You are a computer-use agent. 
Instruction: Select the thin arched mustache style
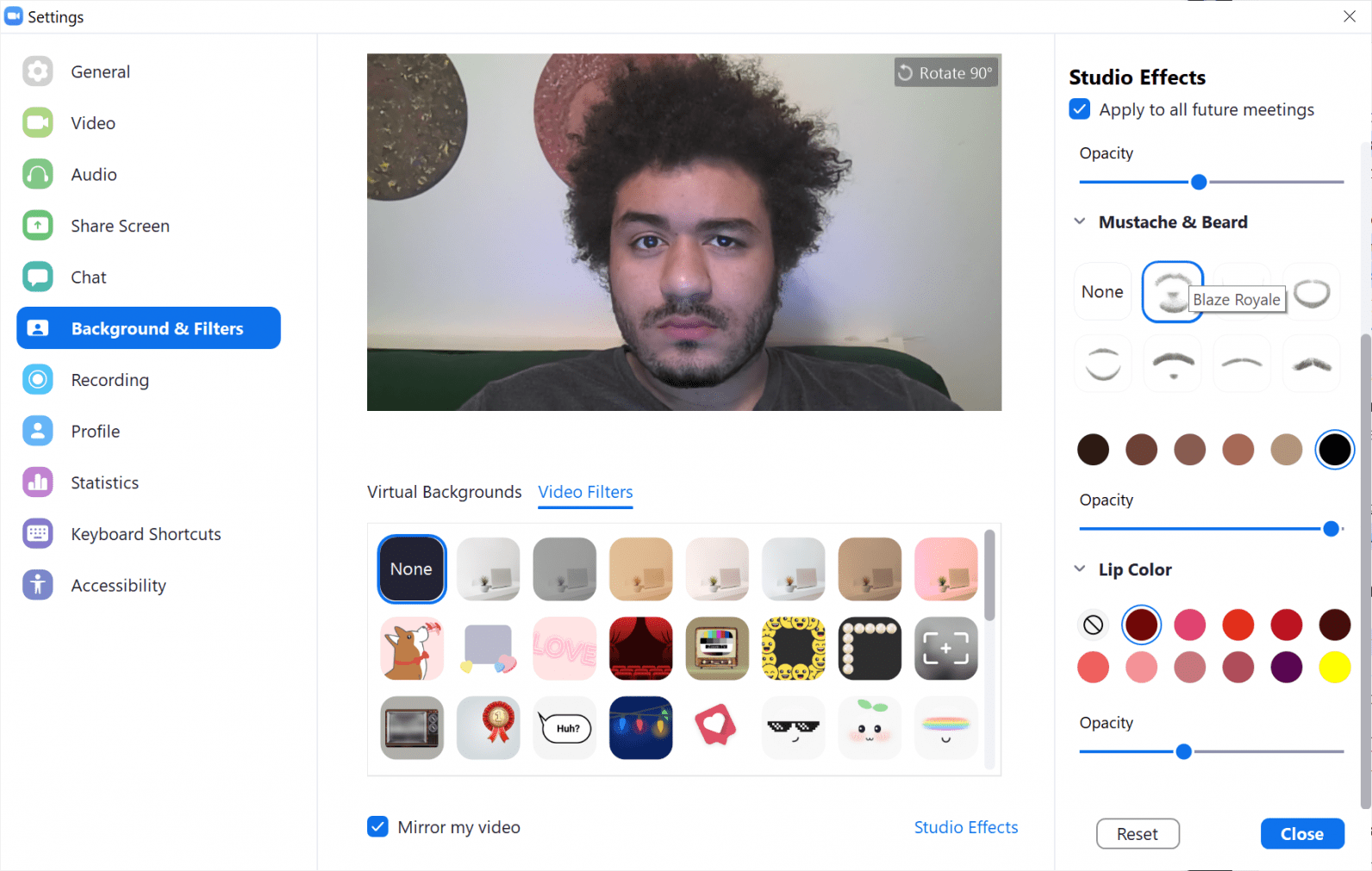click(x=1242, y=364)
